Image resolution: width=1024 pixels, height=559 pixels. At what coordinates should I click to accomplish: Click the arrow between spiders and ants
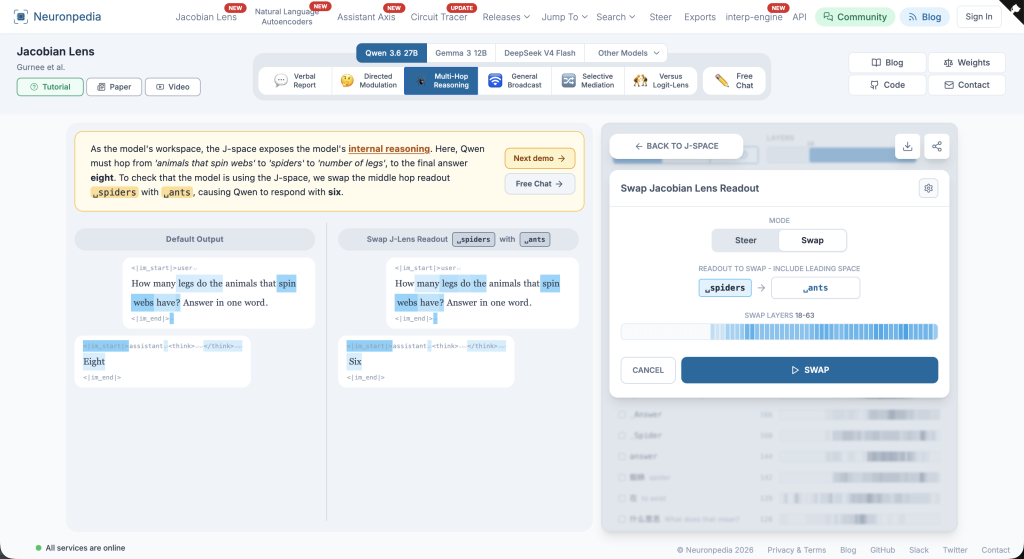[761, 288]
